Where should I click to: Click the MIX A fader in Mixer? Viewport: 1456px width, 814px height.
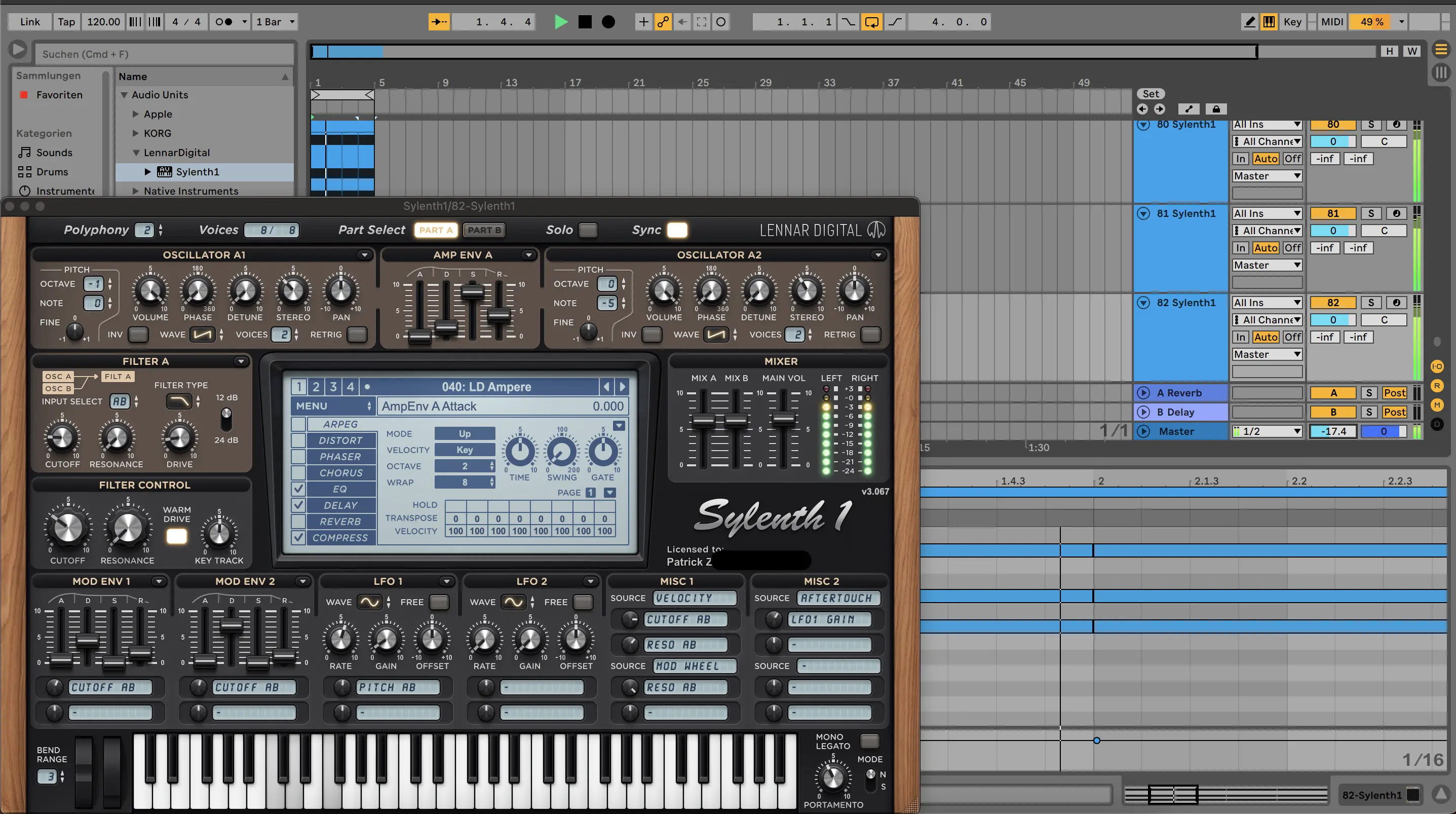(704, 420)
